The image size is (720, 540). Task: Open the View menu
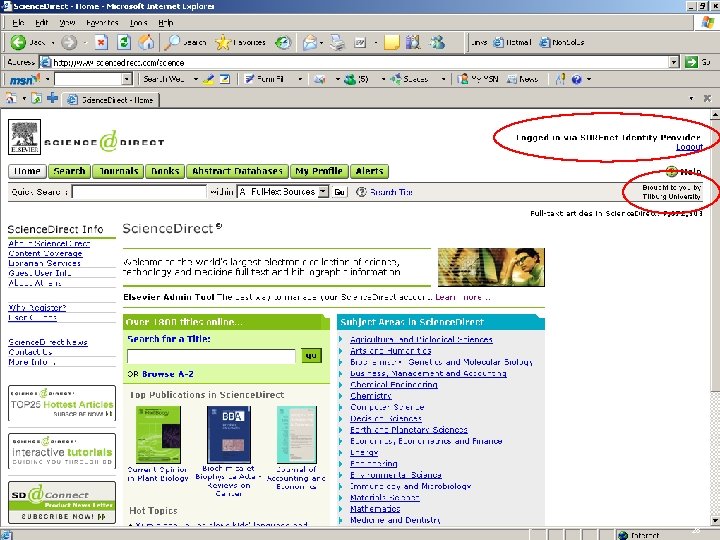click(67, 22)
